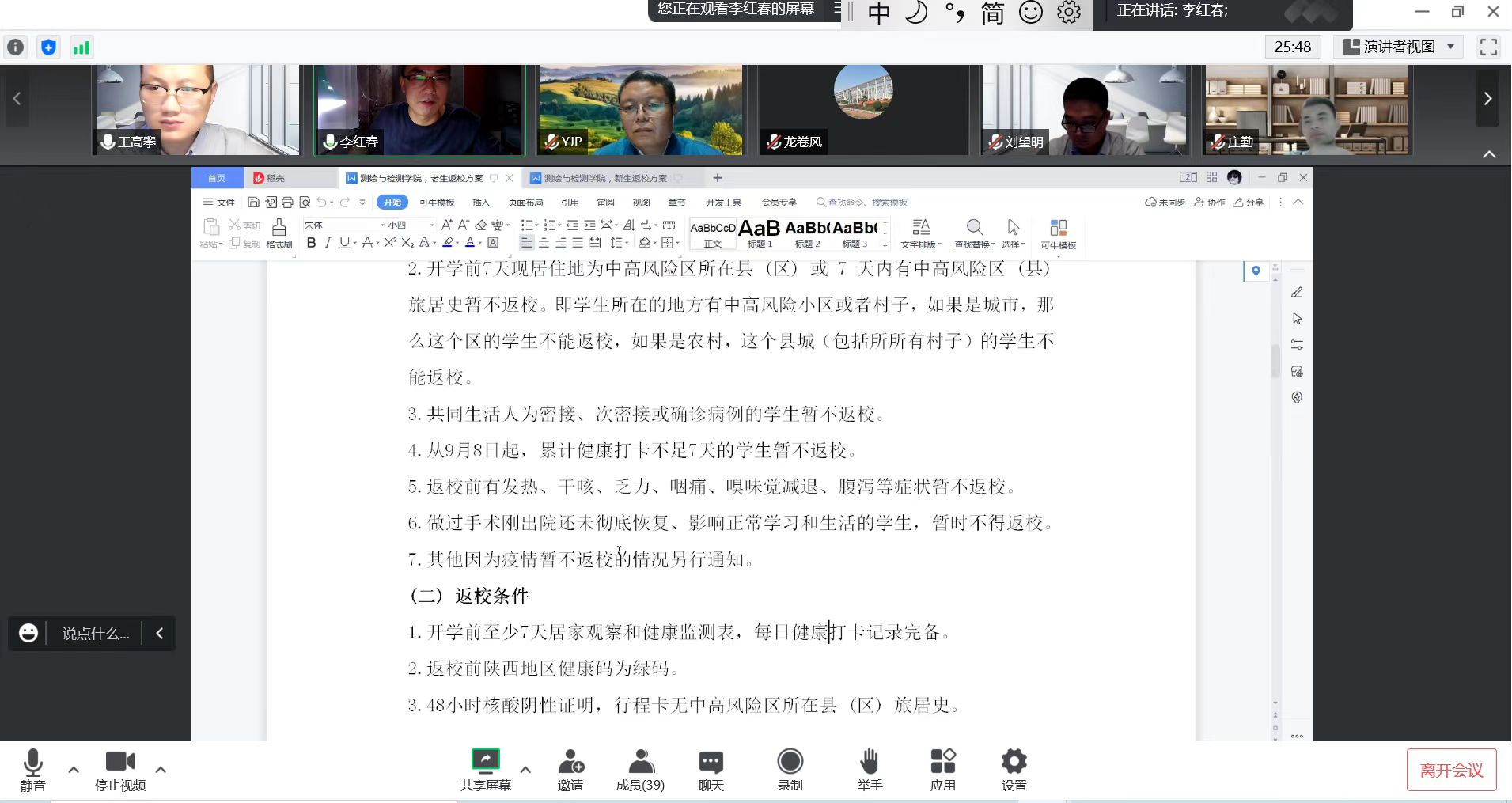Viewport: 1512px width, 803px height.
Task: Open the 演讲者视图 view dropdown
Action: click(x=1399, y=47)
